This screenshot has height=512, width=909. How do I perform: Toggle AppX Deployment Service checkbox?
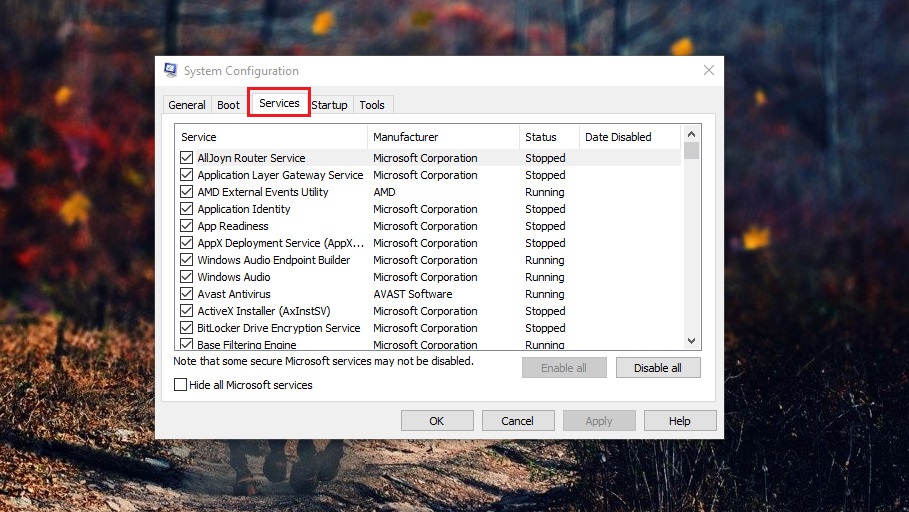point(186,243)
